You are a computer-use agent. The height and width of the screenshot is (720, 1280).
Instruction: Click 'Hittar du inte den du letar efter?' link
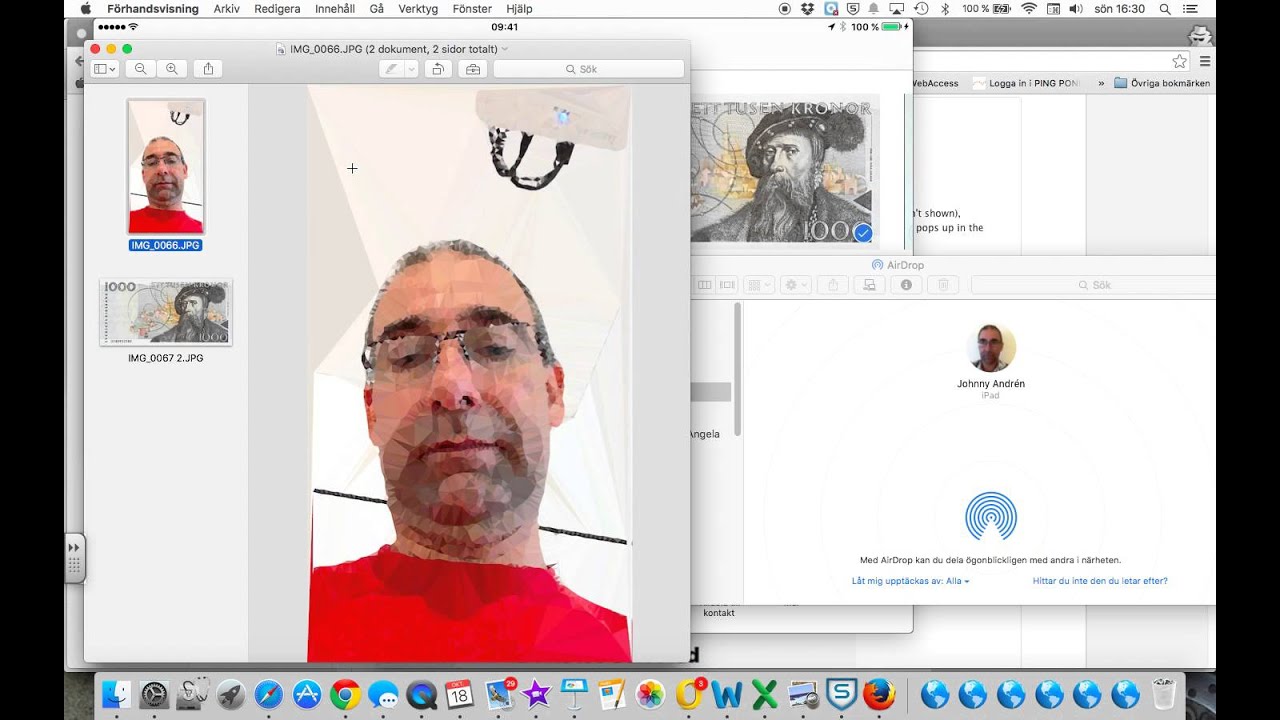pos(1100,581)
